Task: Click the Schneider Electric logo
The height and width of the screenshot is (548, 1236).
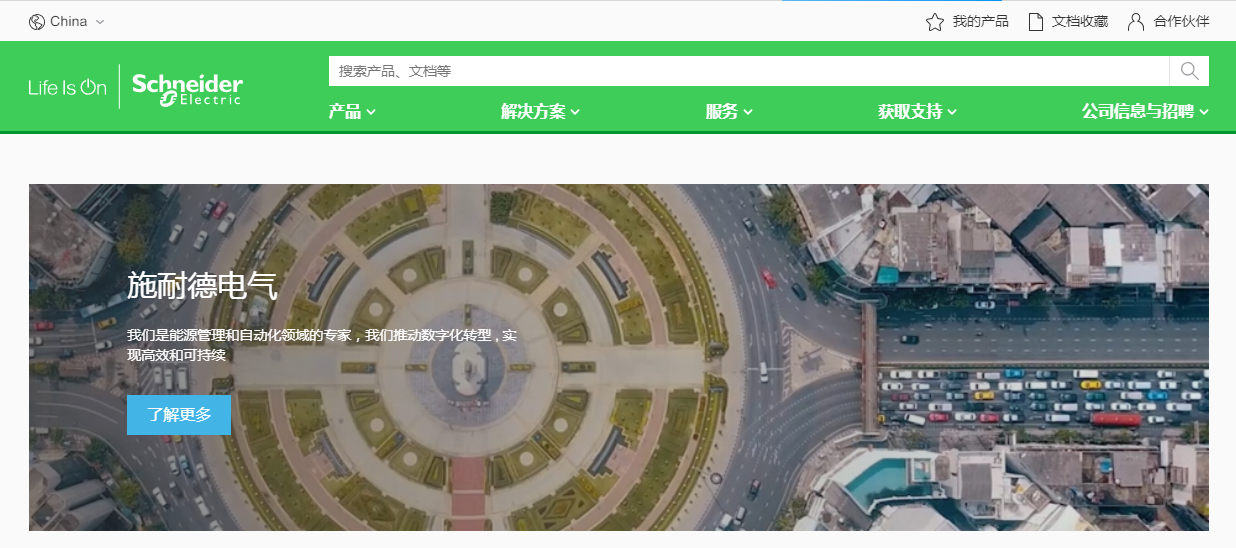Action: coord(187,88)
